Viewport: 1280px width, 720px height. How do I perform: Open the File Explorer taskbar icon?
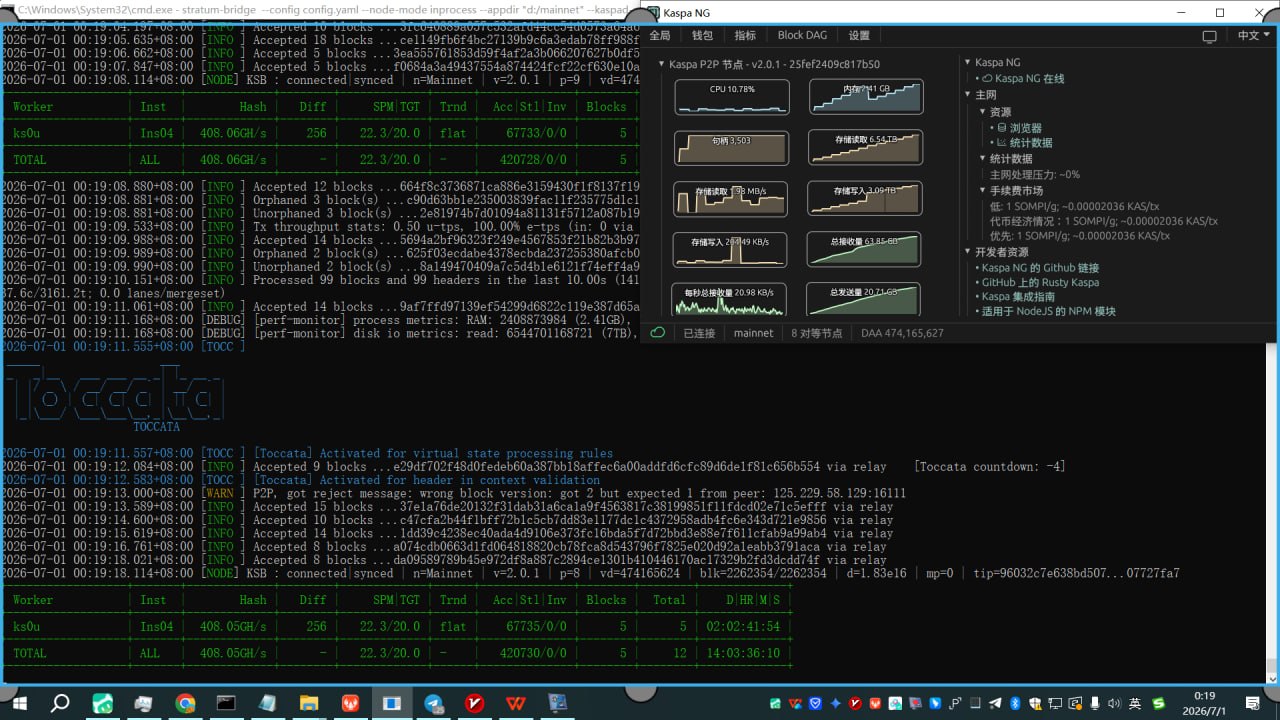tap(309, 703)
